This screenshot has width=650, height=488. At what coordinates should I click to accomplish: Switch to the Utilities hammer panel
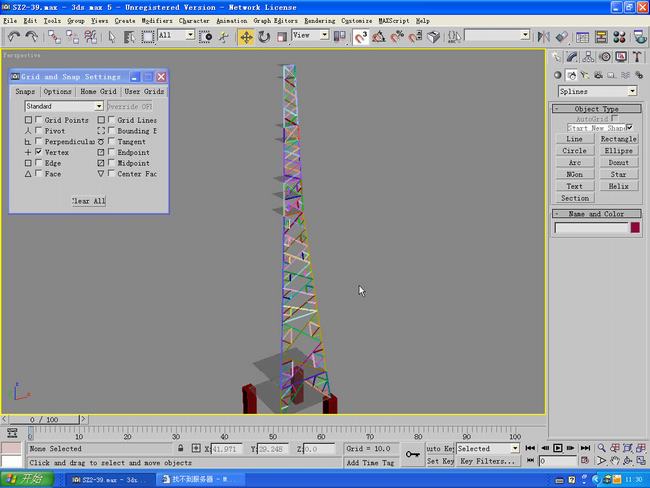point(637,57)
